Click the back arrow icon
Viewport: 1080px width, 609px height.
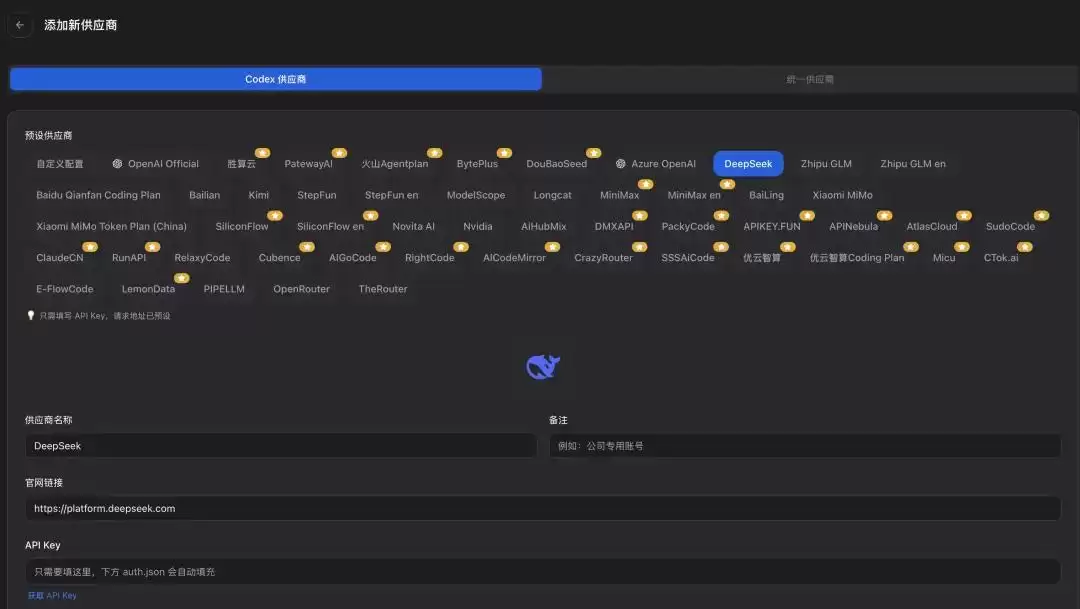(20, 25)
